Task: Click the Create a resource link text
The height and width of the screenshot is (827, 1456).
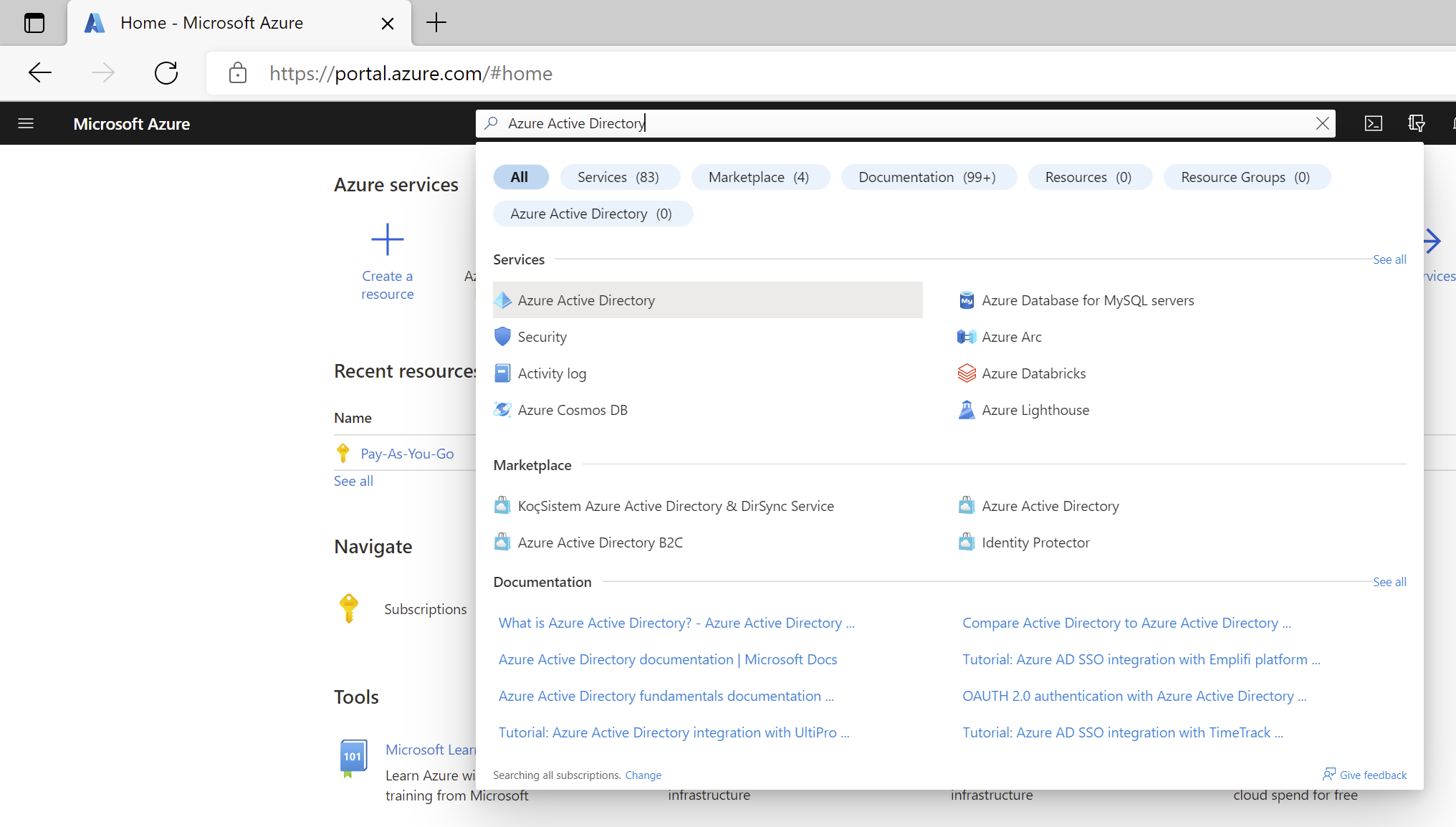Action: (x=388, y=285)
